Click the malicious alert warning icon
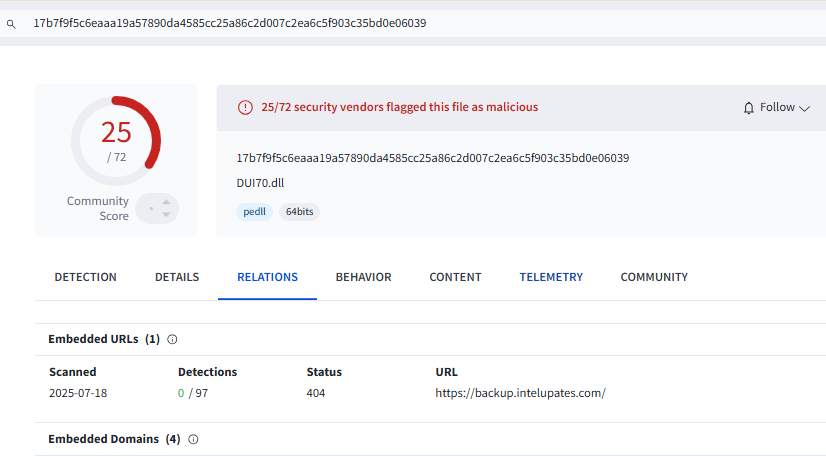This screenshot has height=456, width=826. [245, 107]
